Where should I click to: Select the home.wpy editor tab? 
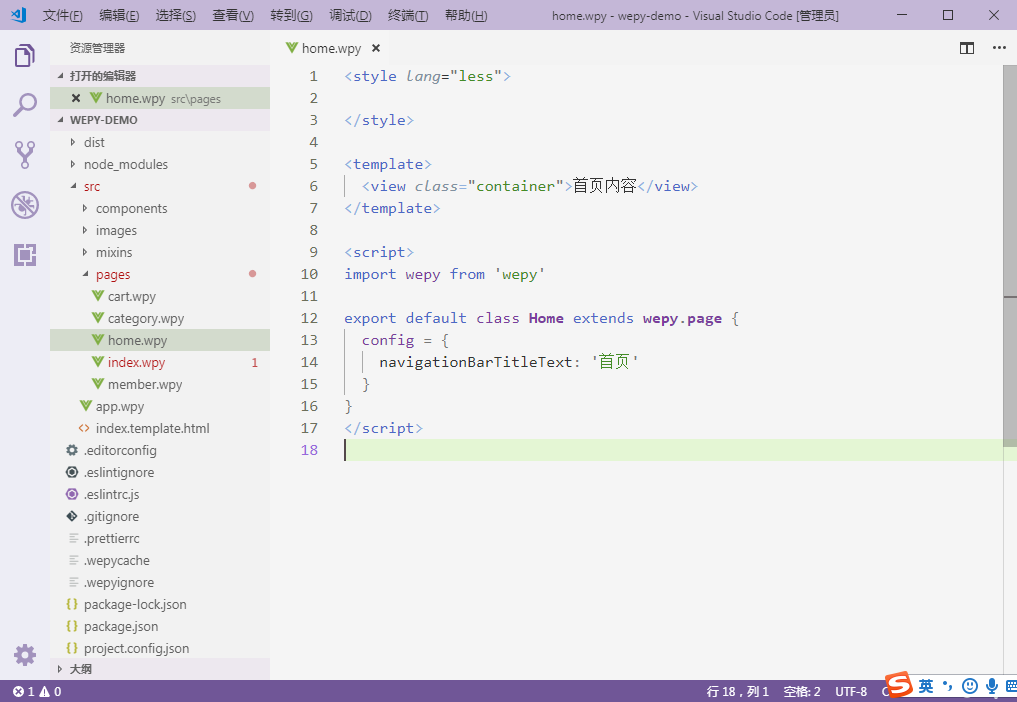[331, 48]
